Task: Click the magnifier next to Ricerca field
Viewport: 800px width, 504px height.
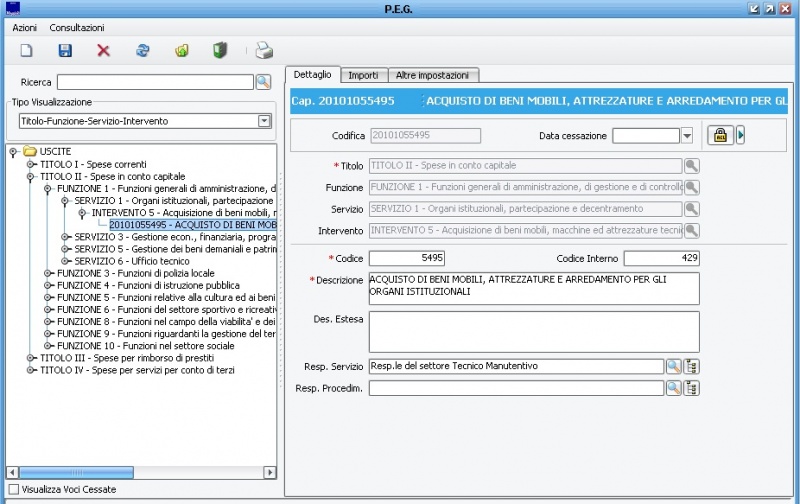Action: (x=263, y=82)
